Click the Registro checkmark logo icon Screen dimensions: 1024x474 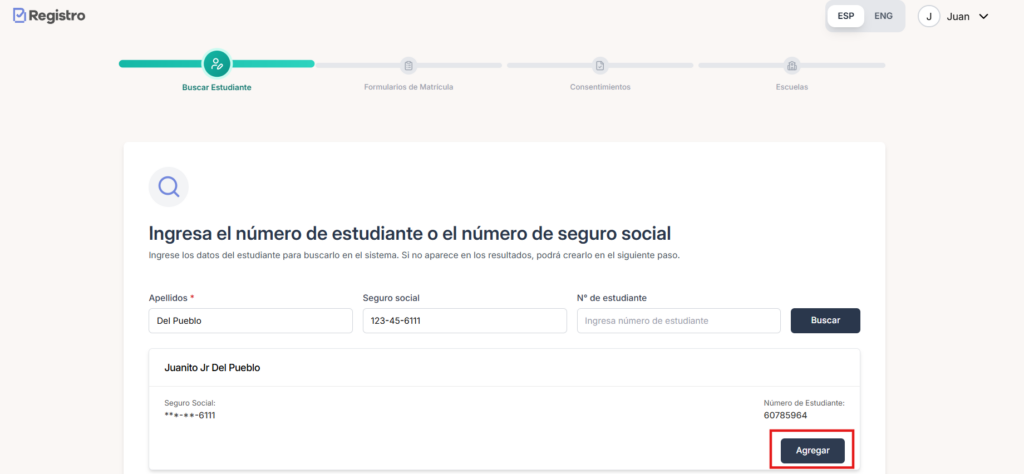tap(19, 16)
